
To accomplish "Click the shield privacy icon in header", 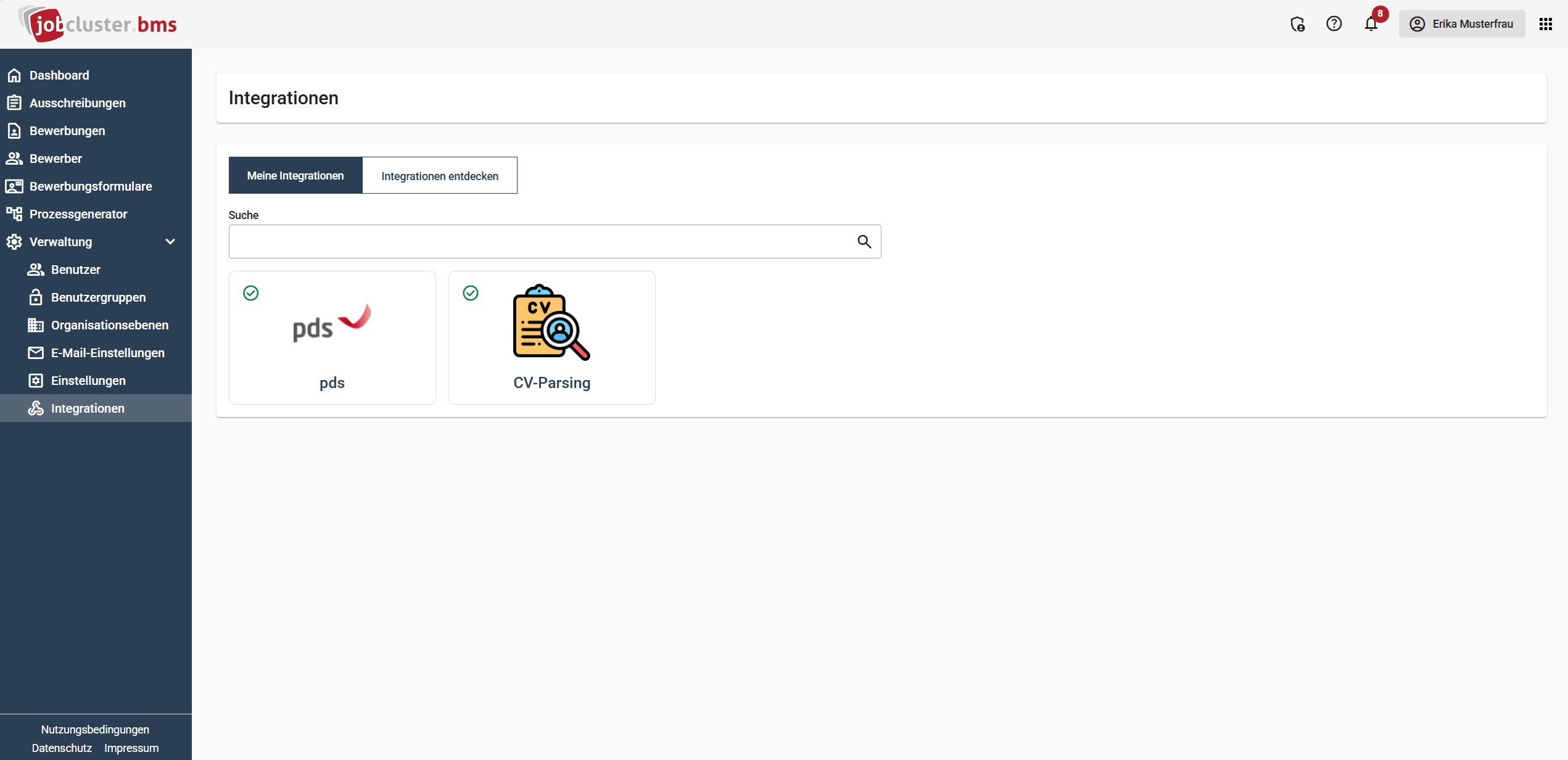I will (x=1297, y=24).
